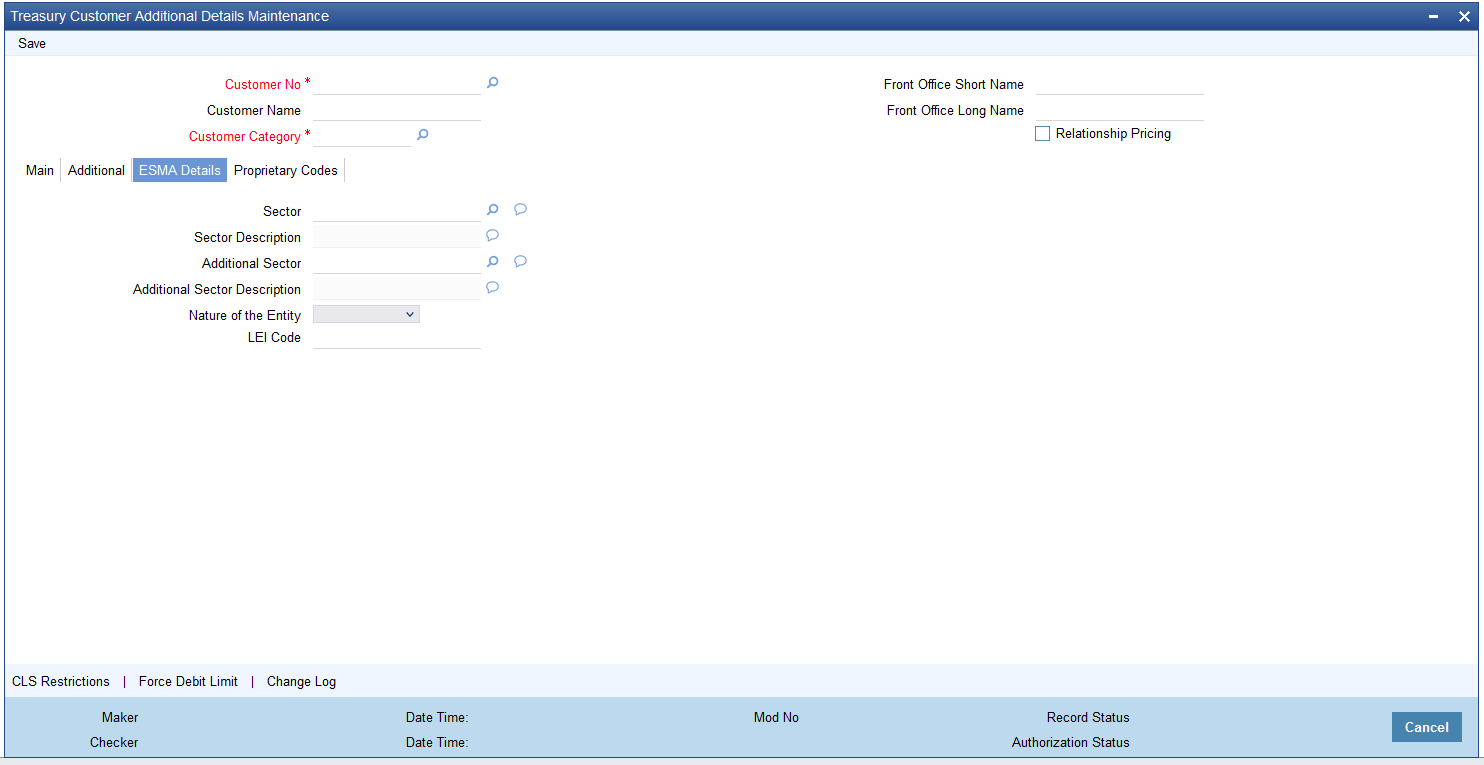Click the Mod No label

point(776,718)
